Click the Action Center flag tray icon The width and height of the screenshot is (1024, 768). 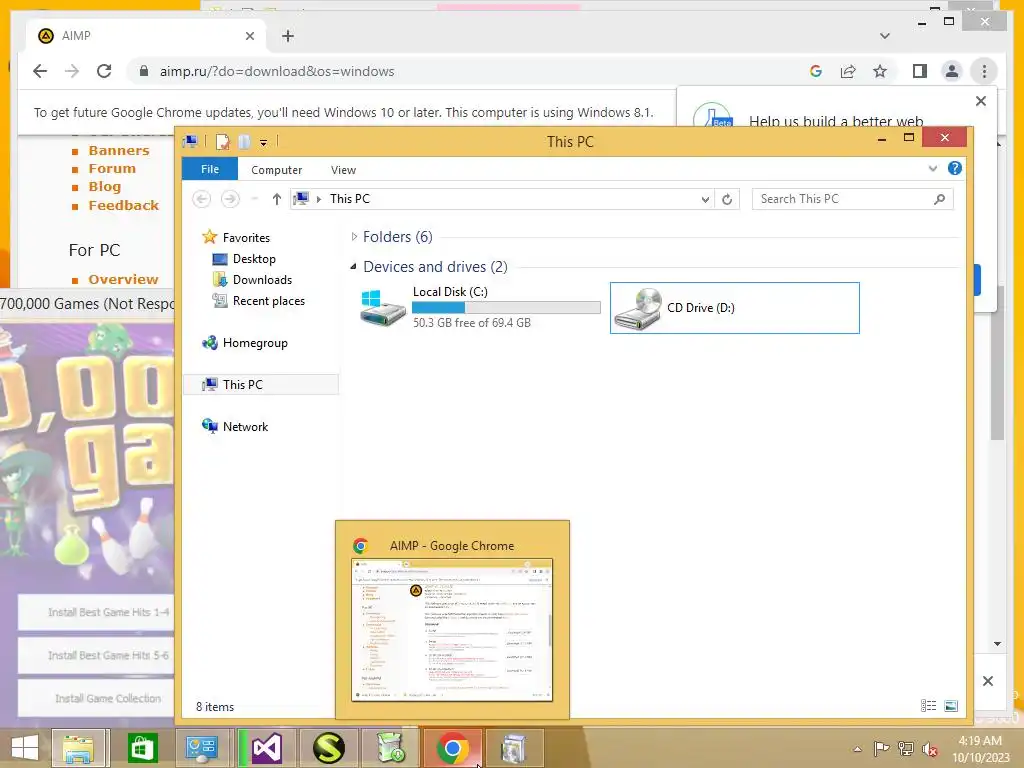tap(881, 749)
